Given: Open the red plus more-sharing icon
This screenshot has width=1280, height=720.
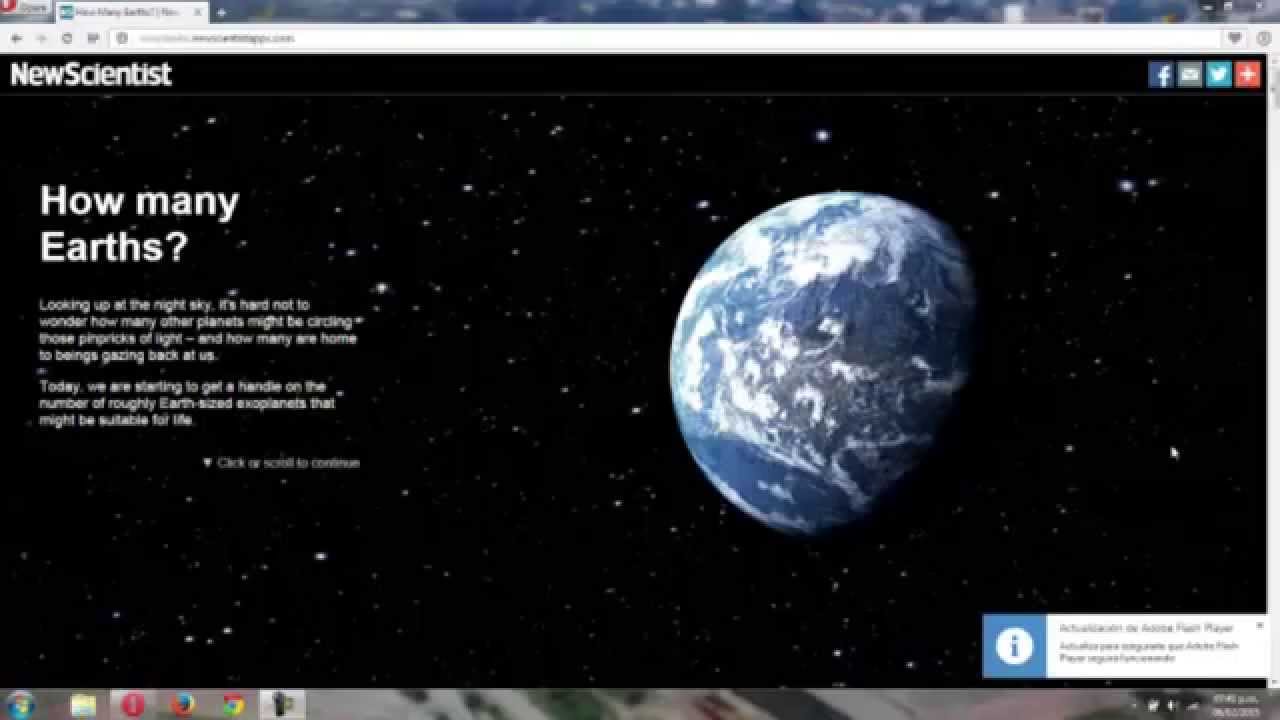Looking at the screenshot, I should click(1247, 75).
